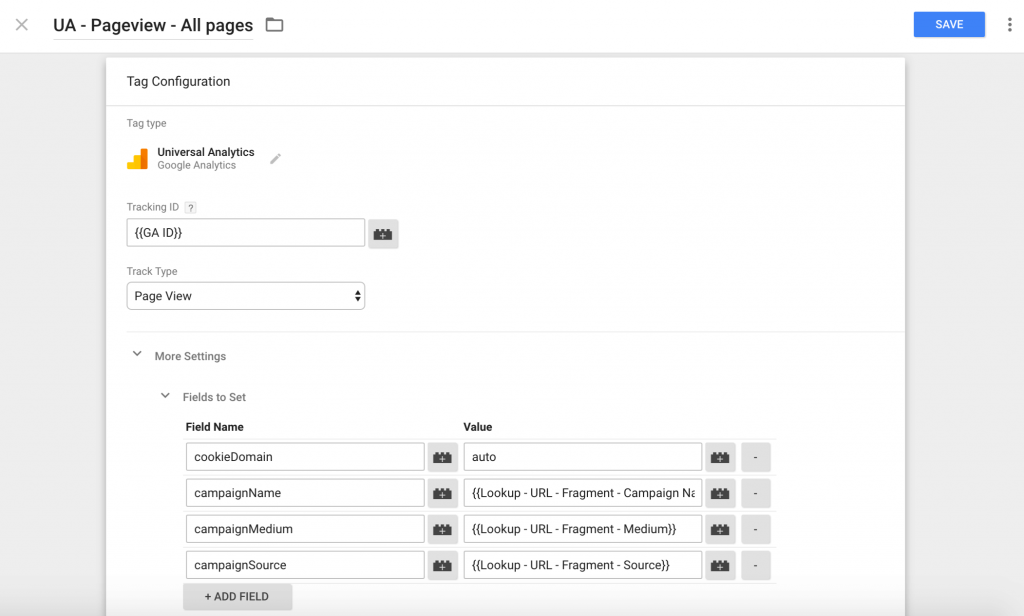The height and width of the screenshot is (616, 1024).
Task: Open the variable picker for Tracking ID
Action: coord(383,232)
